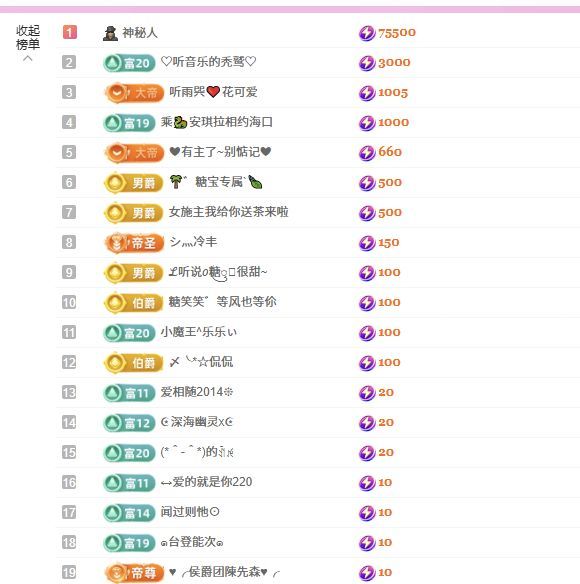Select user 听说糖很甜~
The image size is (580, 584).
[218, 272]
